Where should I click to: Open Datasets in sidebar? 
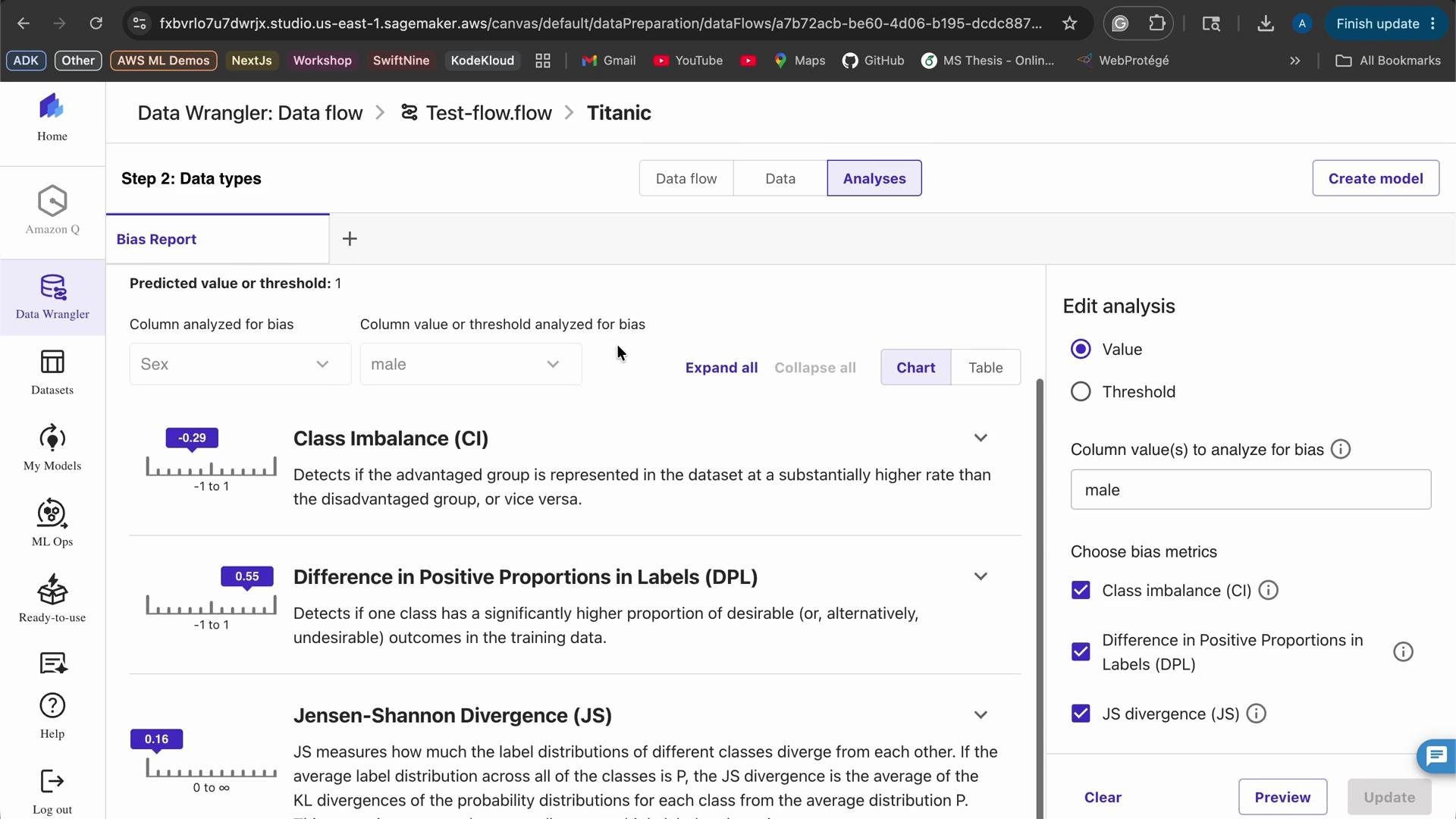[52, 372]
